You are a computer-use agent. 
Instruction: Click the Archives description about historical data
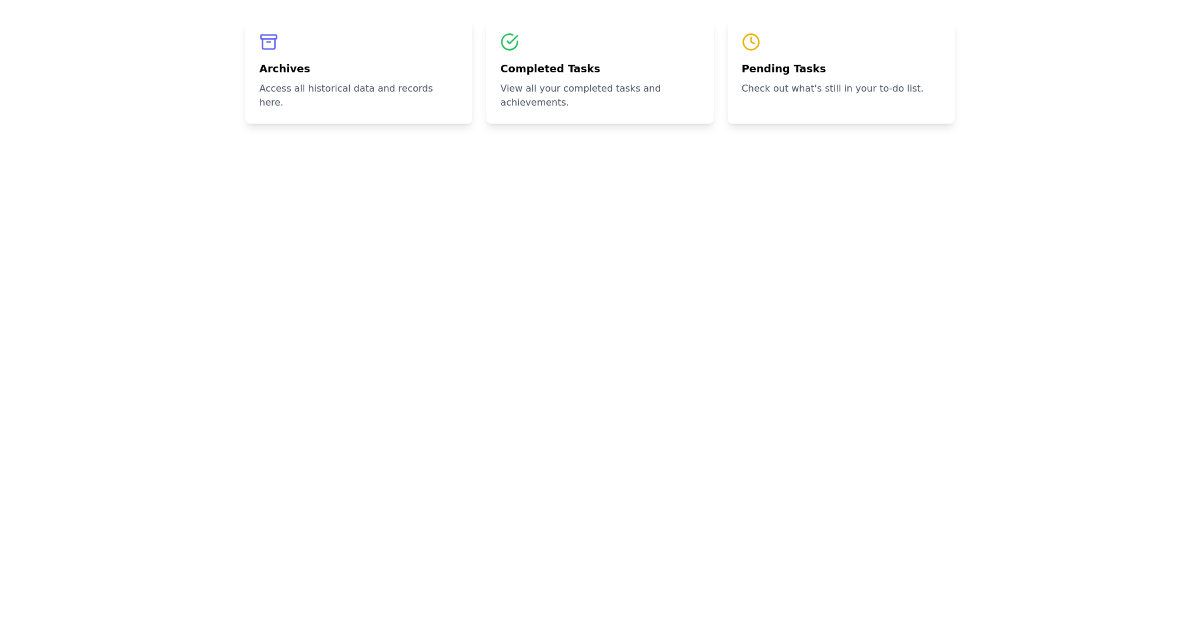tap(346, 95)
